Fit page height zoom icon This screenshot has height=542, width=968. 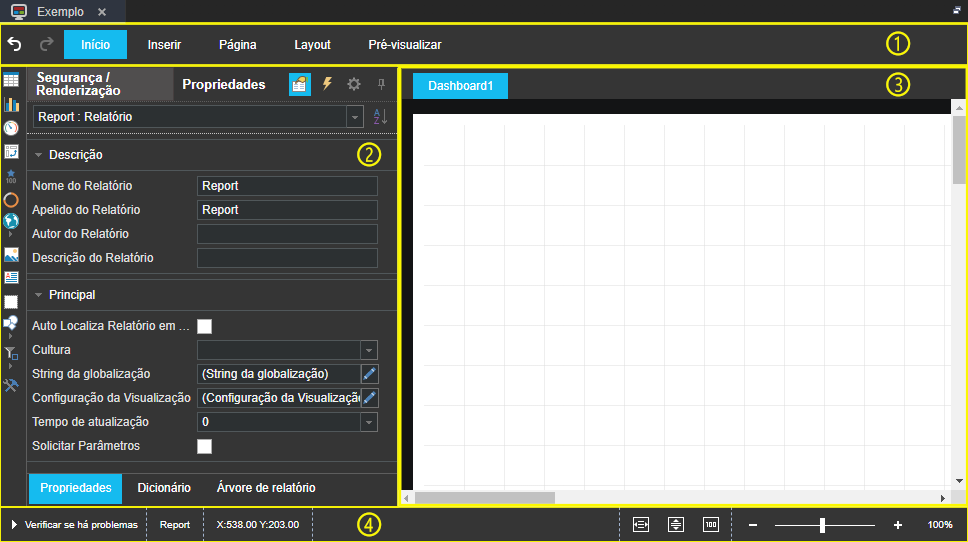676,525
